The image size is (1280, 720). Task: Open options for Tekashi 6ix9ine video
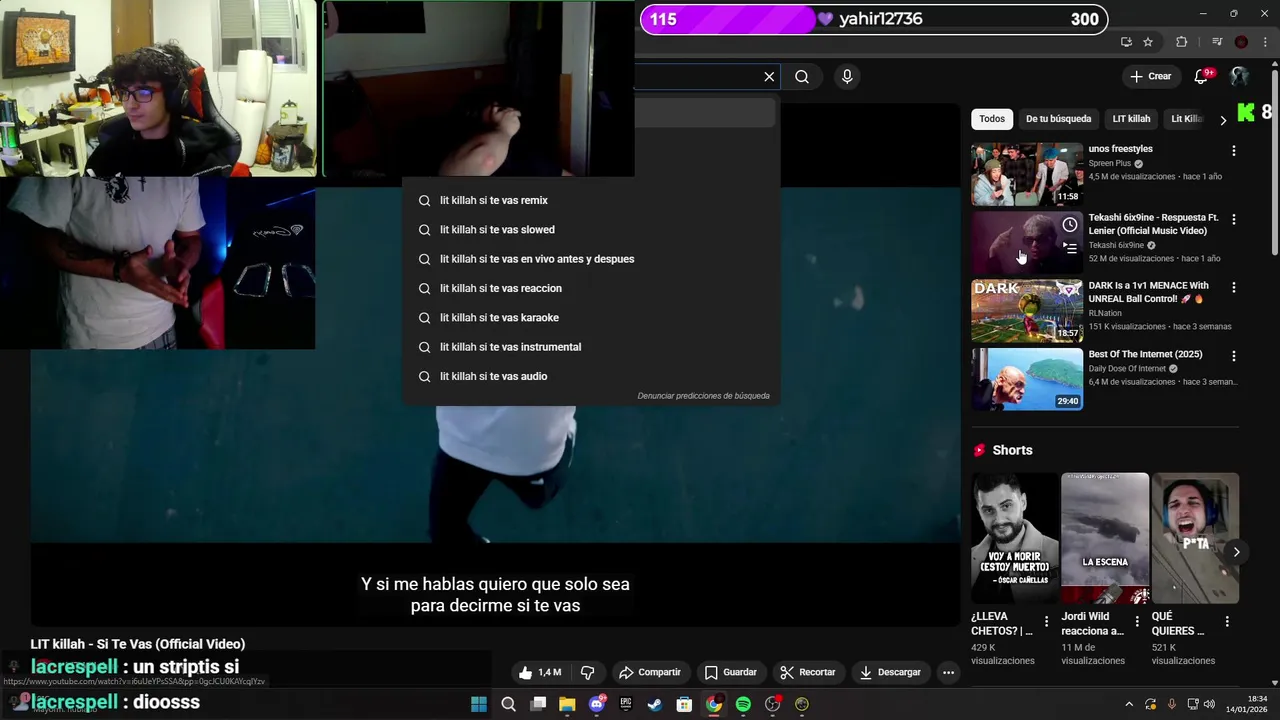(x=1233, y=219)
